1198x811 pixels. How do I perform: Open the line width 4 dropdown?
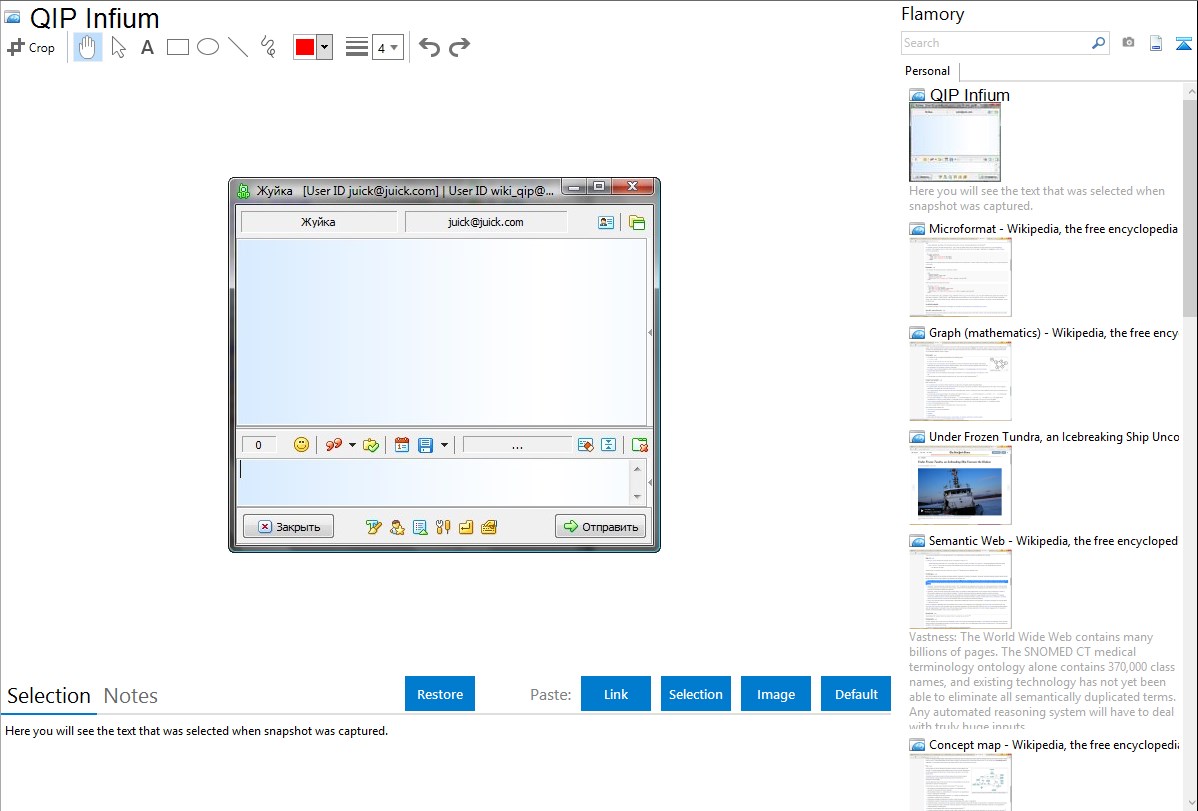388,47
